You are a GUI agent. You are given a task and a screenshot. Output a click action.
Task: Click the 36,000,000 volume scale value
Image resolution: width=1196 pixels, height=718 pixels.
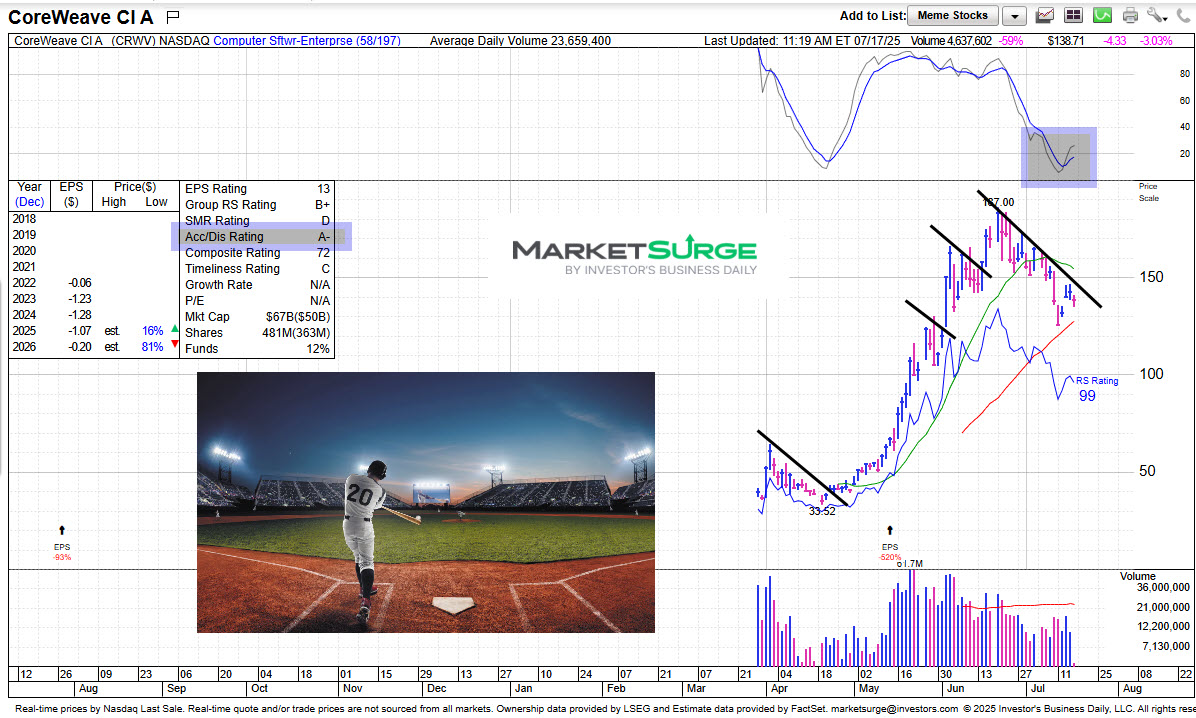[x=1162, y=587]
